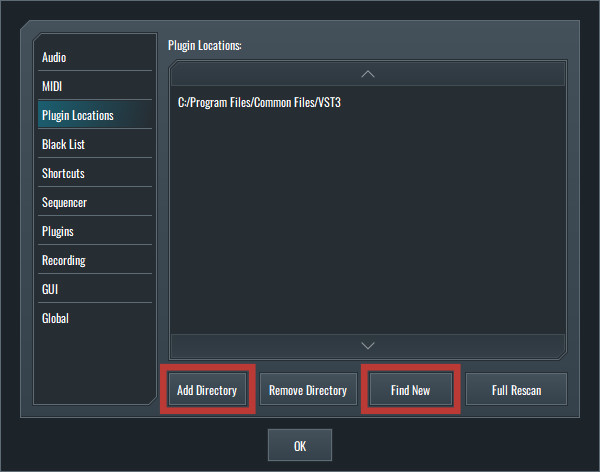This screenshot has height=472, width=600.
Task: Click Find New to scan plugins
Action: [411, 389]
